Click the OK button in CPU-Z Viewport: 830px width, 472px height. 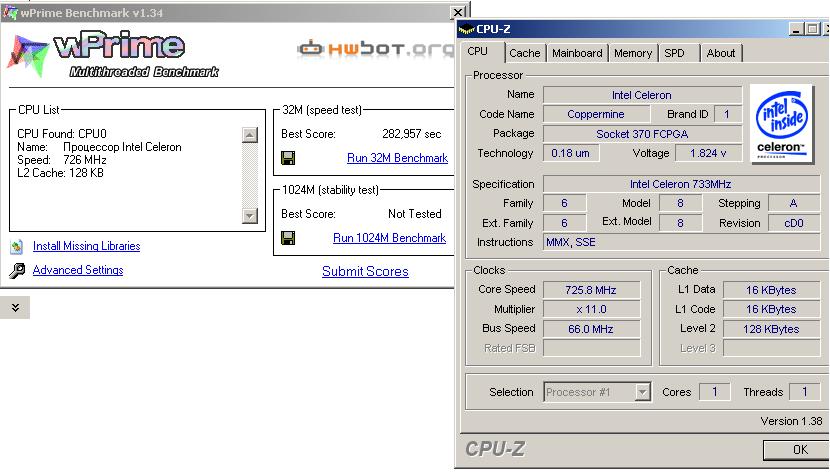point(797,450)
